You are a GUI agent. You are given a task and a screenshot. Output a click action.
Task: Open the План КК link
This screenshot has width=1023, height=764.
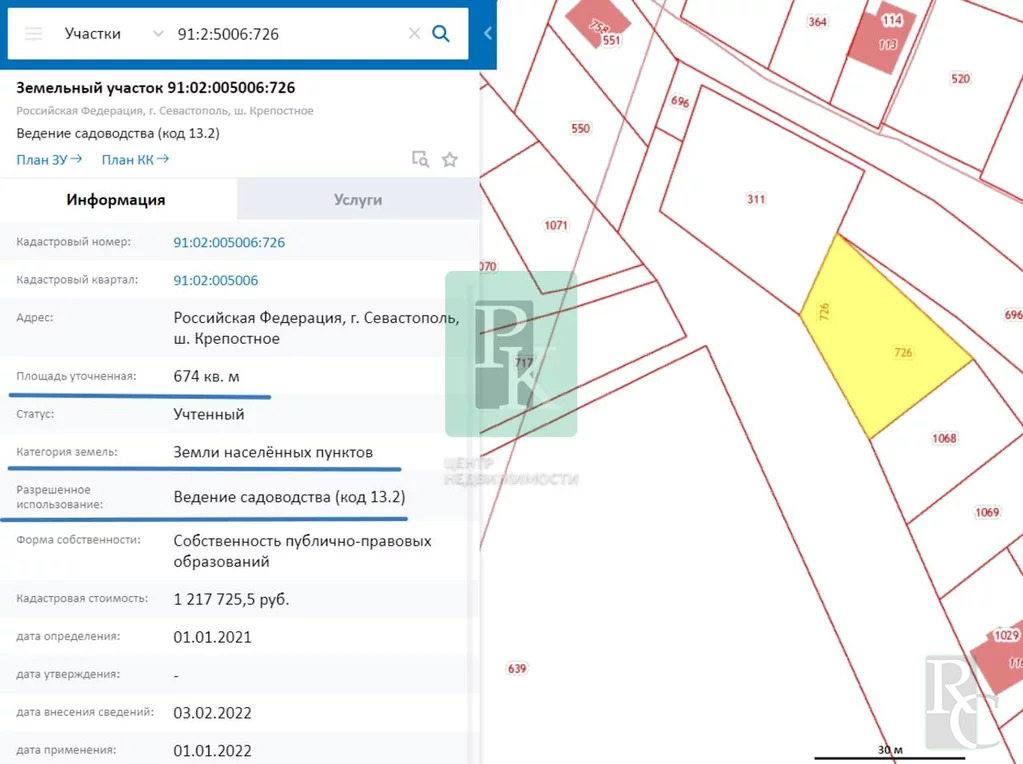(x=135, y=159)
